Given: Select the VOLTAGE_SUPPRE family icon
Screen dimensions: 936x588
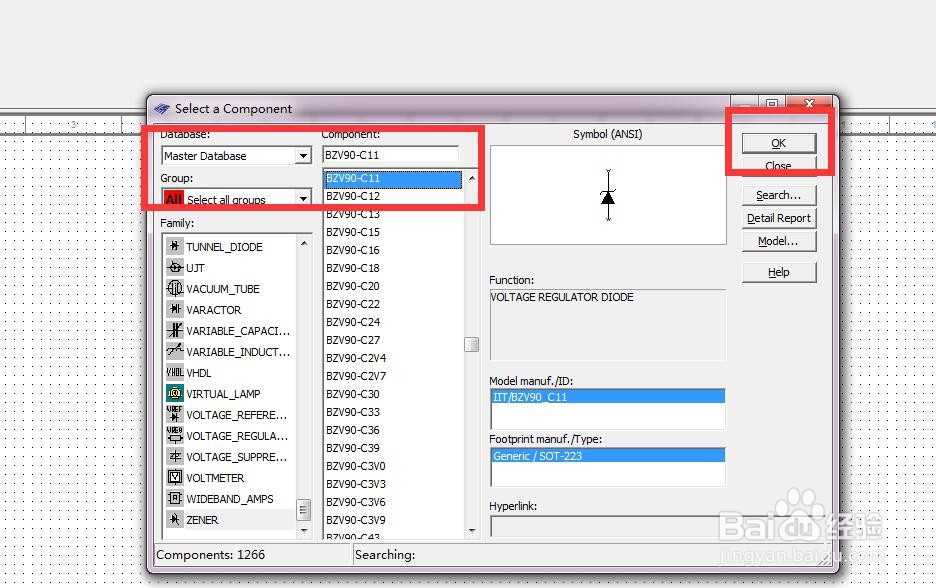Looking at the screenshot, I should (175, 456).
